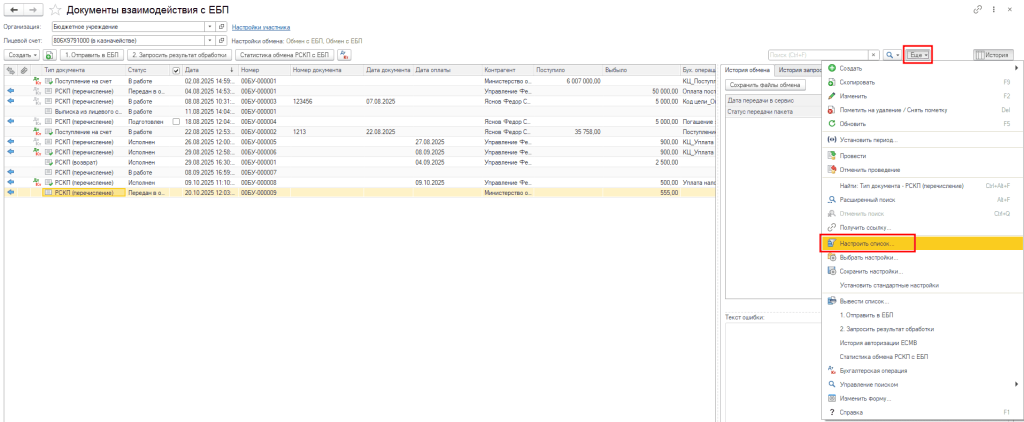Open accounting operation Дт/Кт toolbar icon
The height and width of the screenshot is (422, 1024).
click(x=344, y=54)
